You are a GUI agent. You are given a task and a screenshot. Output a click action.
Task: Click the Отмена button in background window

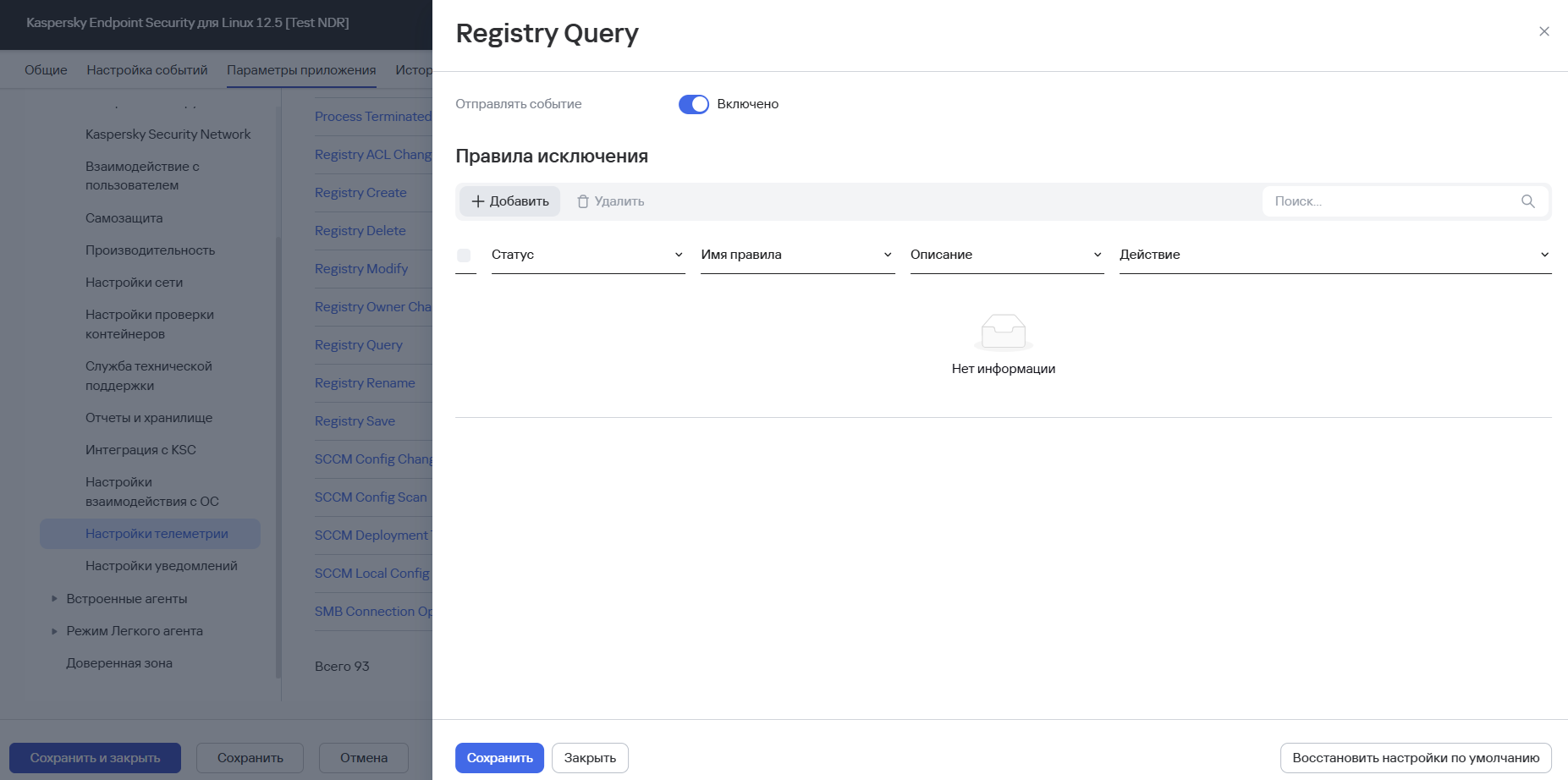pyautogui.click(x=364, y=758)
